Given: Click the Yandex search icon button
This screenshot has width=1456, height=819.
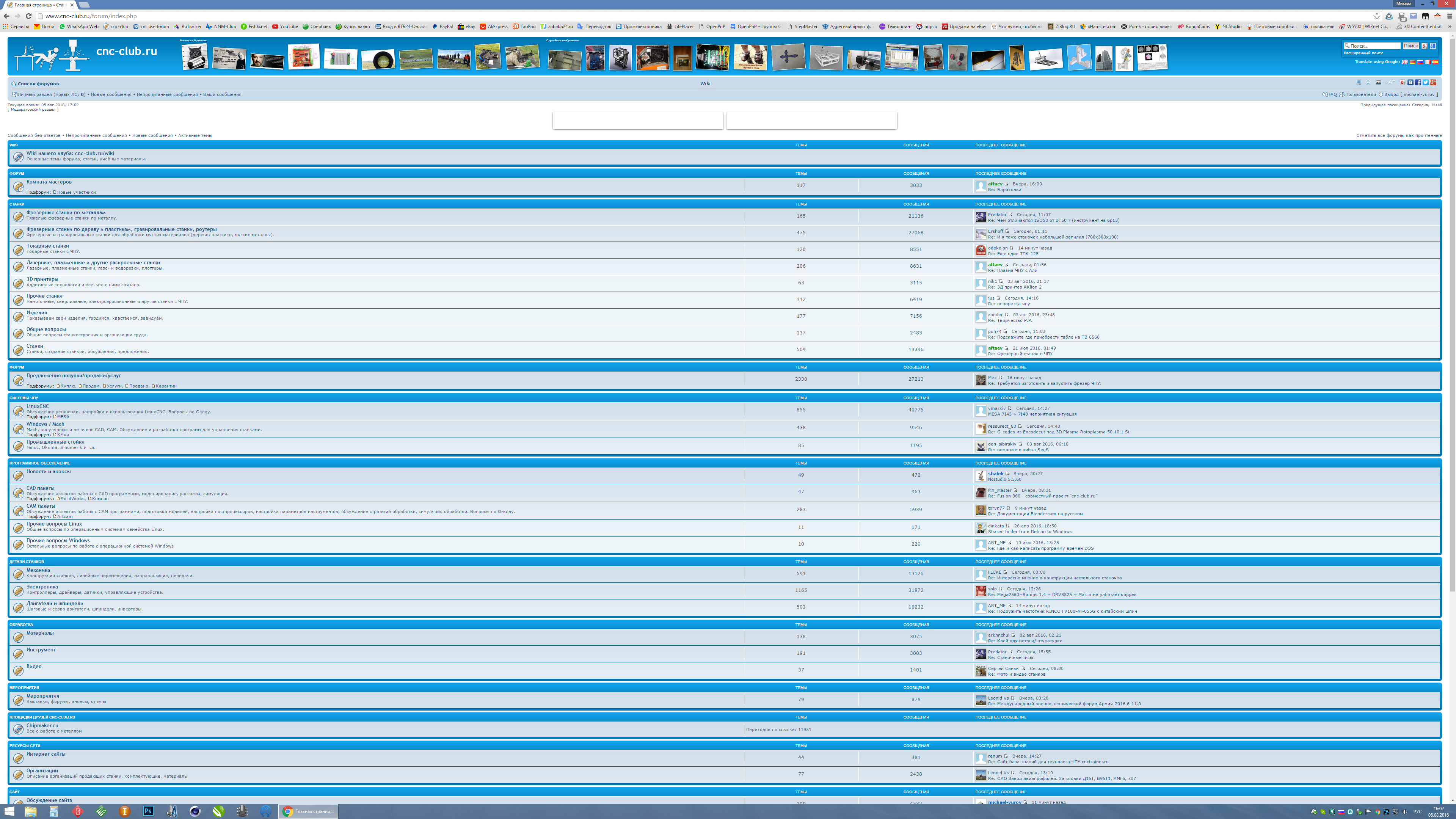Looking at the screenshot, I should [x=1425, y=46].
